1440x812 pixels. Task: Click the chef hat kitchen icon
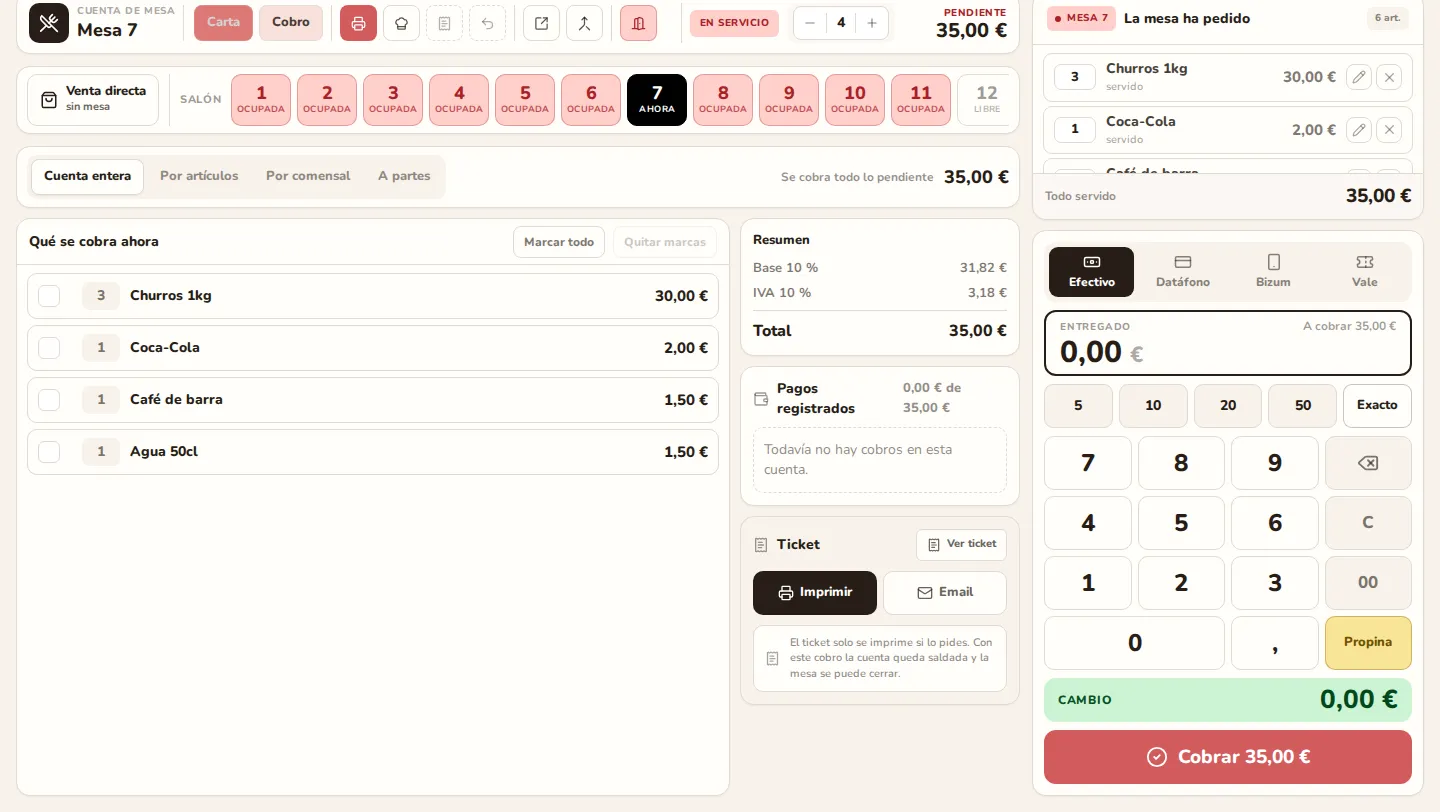tap(401, 23)
